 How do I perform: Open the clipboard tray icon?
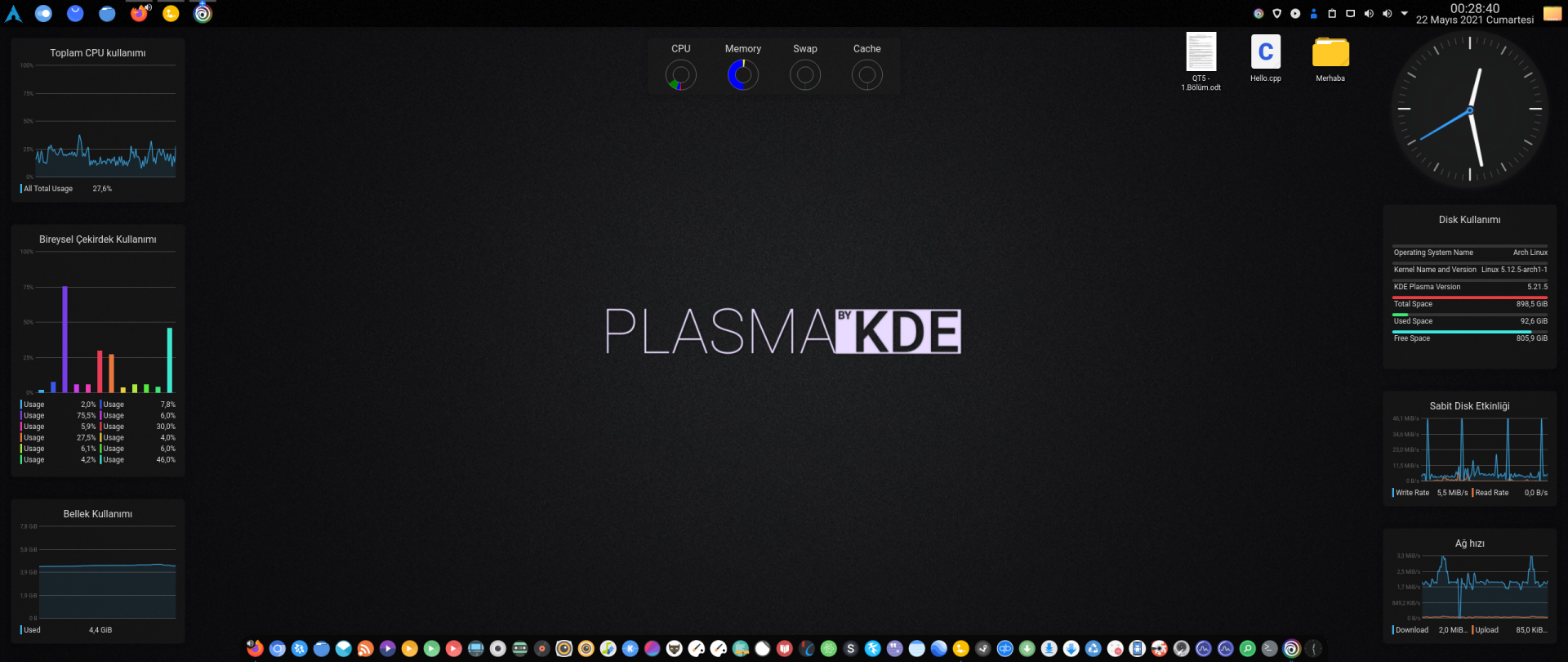[x=1332, y=14]
